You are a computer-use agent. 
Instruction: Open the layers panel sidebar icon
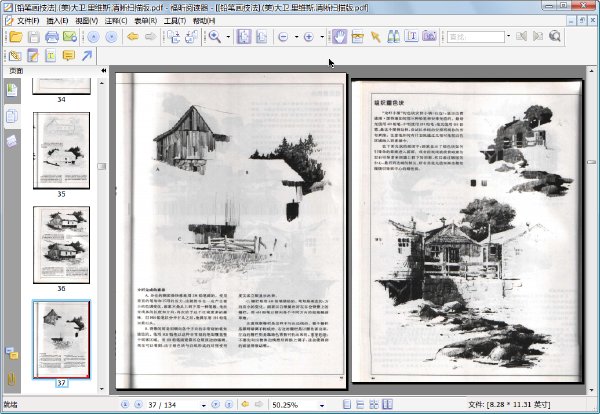[x=11, y=140]
